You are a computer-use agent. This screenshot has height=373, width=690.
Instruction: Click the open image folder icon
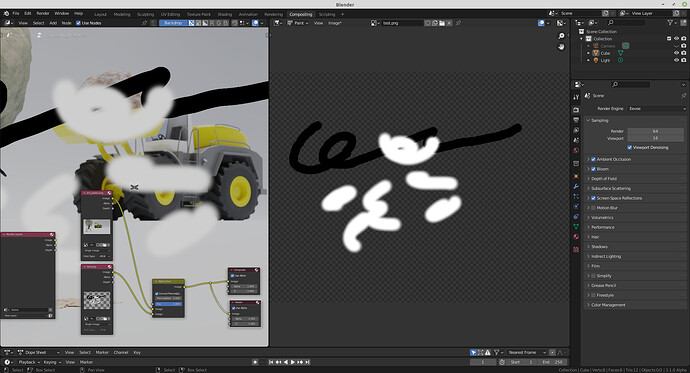tap(442, 23)
